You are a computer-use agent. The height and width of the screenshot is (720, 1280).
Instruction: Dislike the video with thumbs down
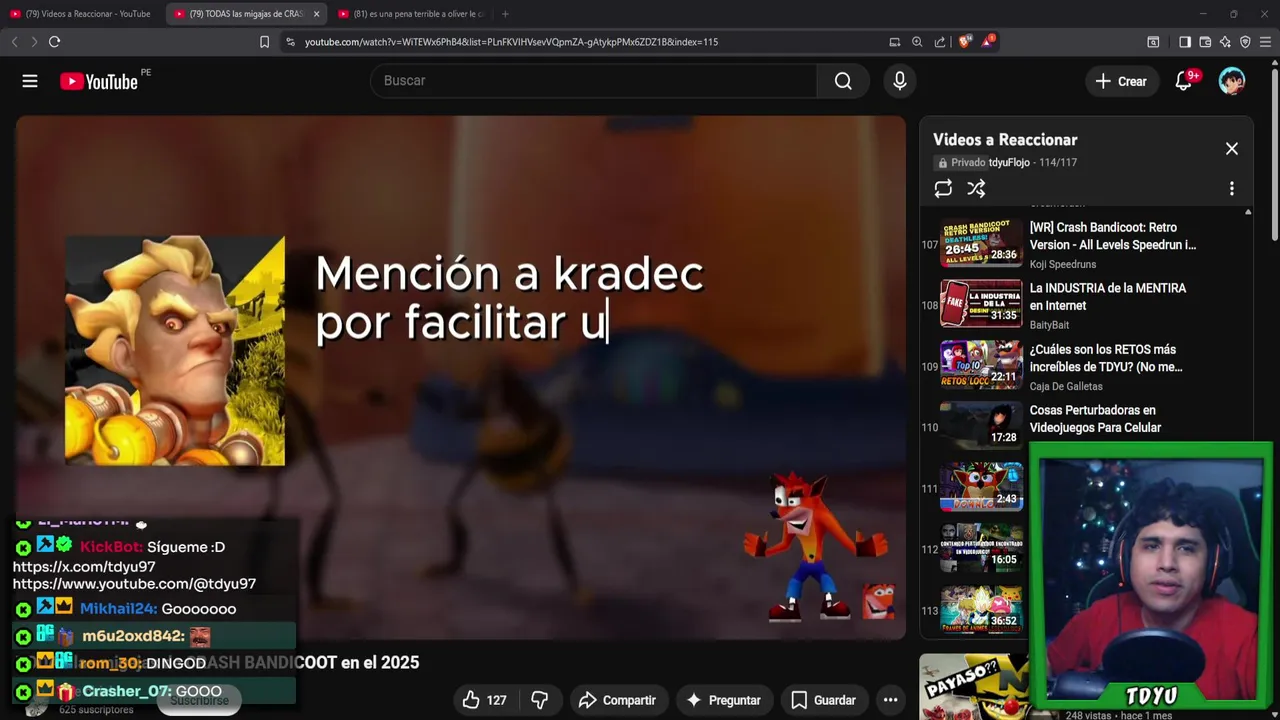pyautogui.click(x=540, y=700)
